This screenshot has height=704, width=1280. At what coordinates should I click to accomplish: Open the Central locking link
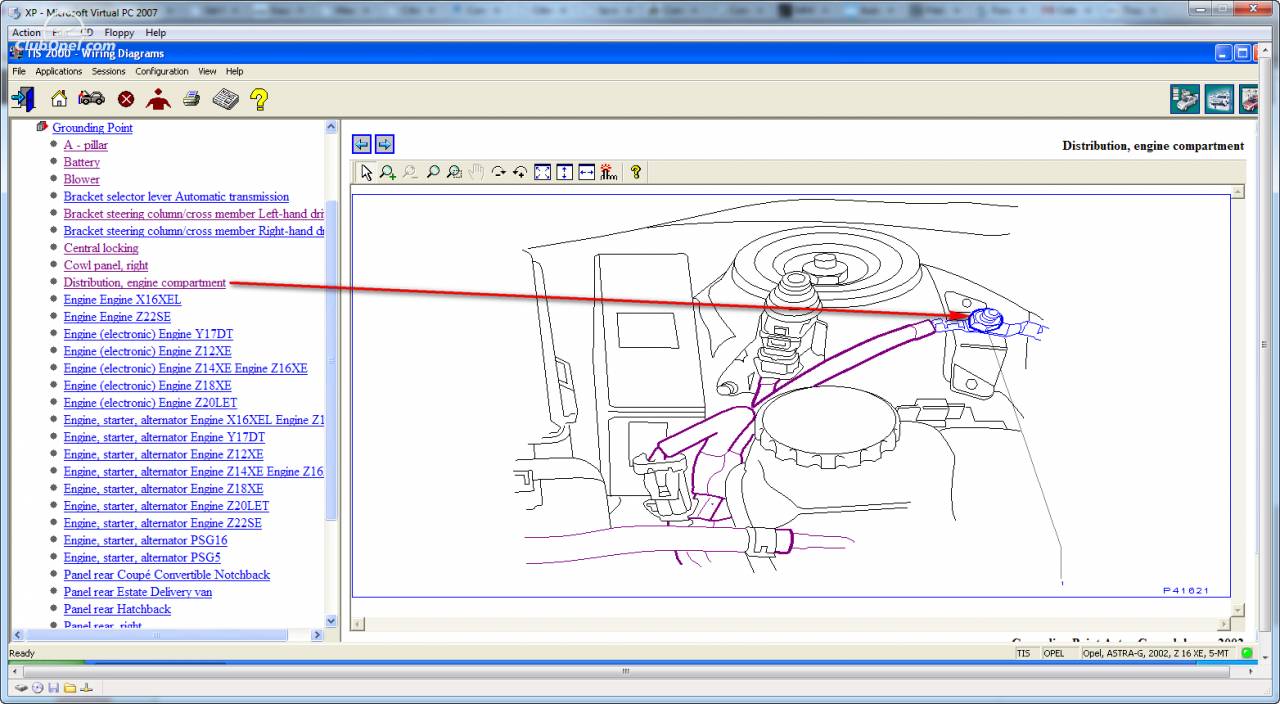tap(101, 248)
